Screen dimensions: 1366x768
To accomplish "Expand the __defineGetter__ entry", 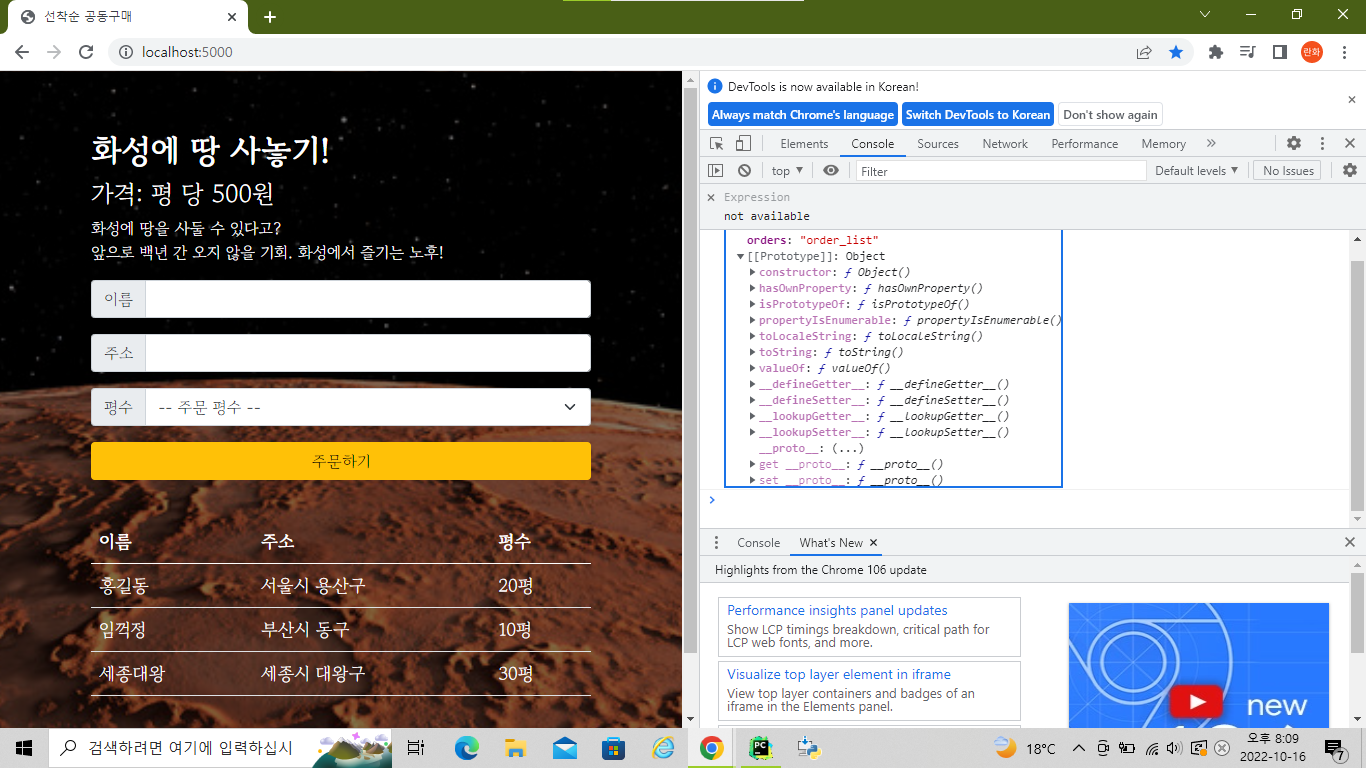I will coord(753,385).
